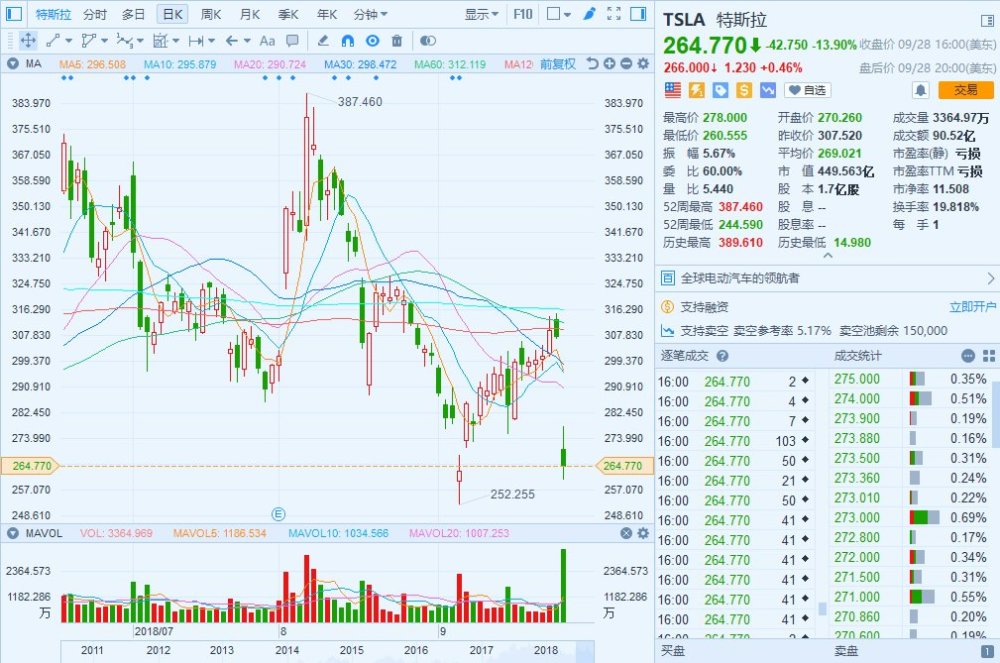Click the tick list scrollbar thumb
The height and width of the screenshot is (663, 1000).
821,609
